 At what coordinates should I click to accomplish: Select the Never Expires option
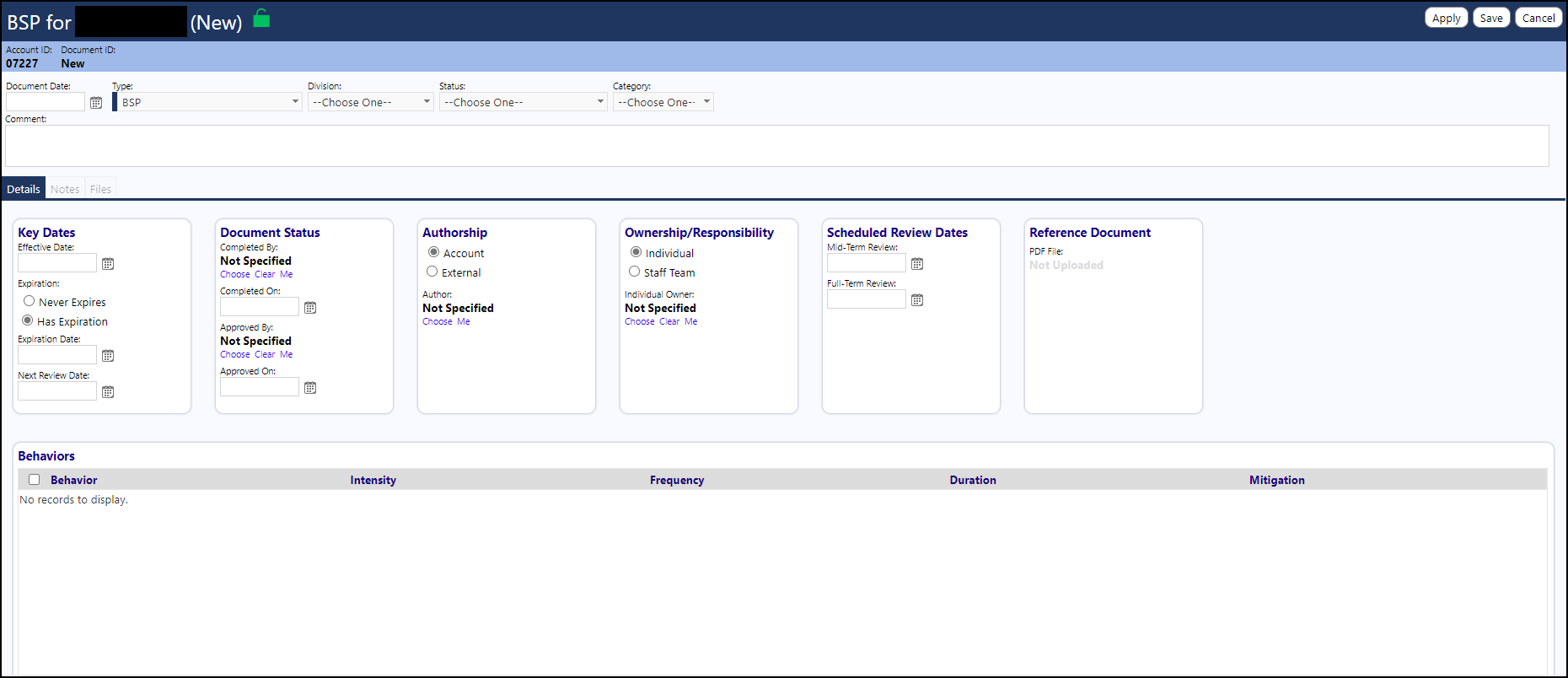coord(30,301)
